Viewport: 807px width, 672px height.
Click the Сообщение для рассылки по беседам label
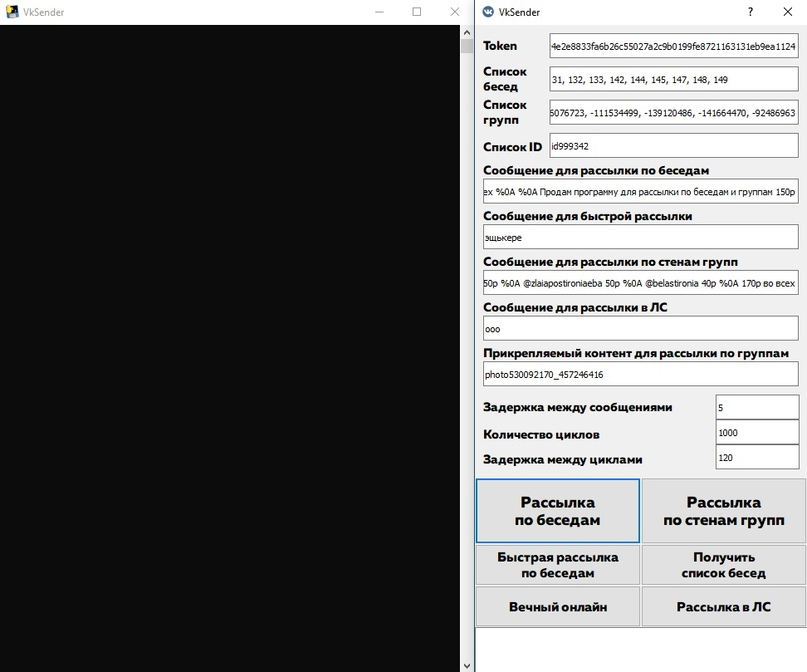tap(596, 170)
